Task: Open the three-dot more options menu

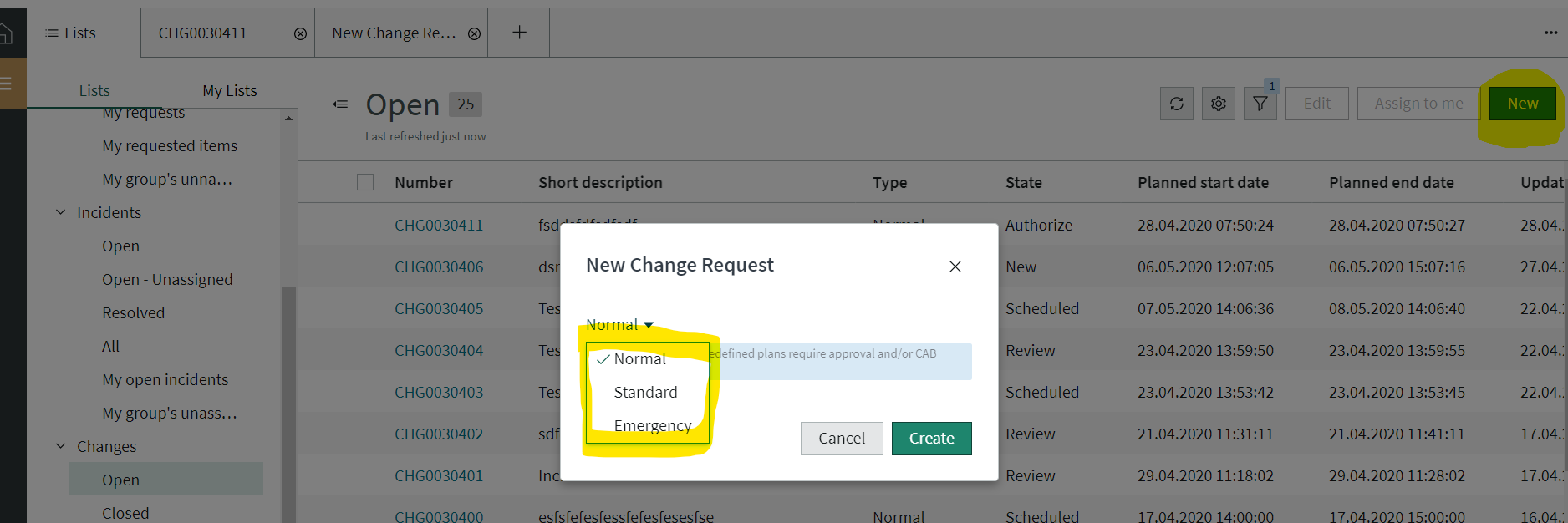Action: 1550,33
